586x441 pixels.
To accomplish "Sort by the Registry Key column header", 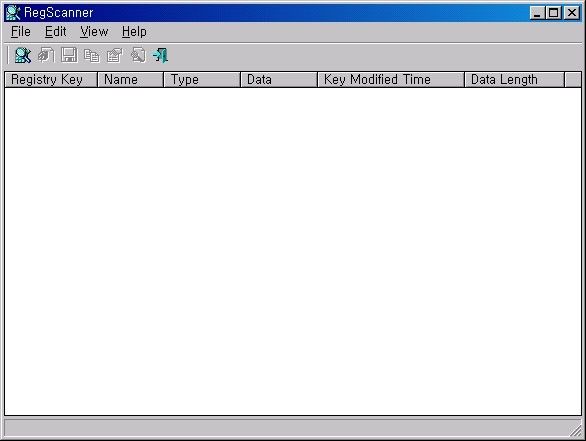I will (51, 80).
